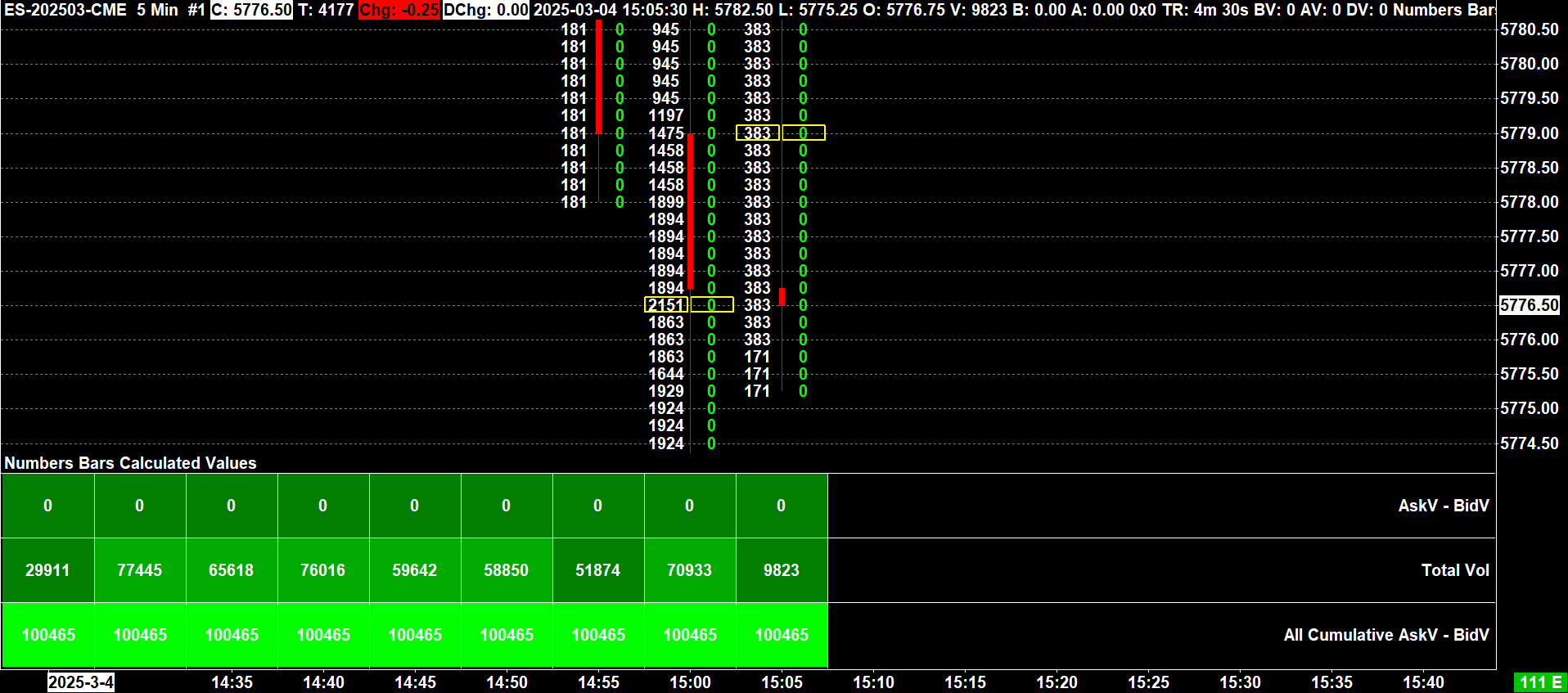Select the Total Vol cell 51874
Screen dimensions: 1568x693
coord(597,570)
